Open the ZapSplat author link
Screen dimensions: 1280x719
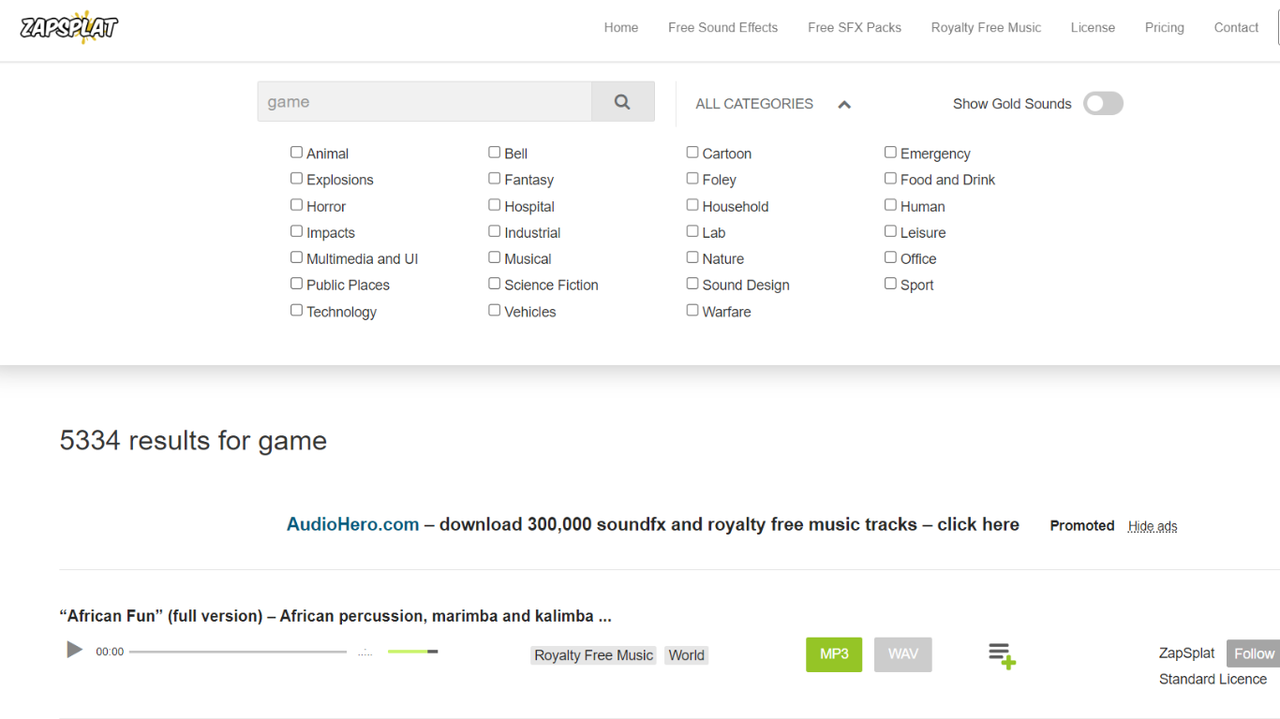1187,653
